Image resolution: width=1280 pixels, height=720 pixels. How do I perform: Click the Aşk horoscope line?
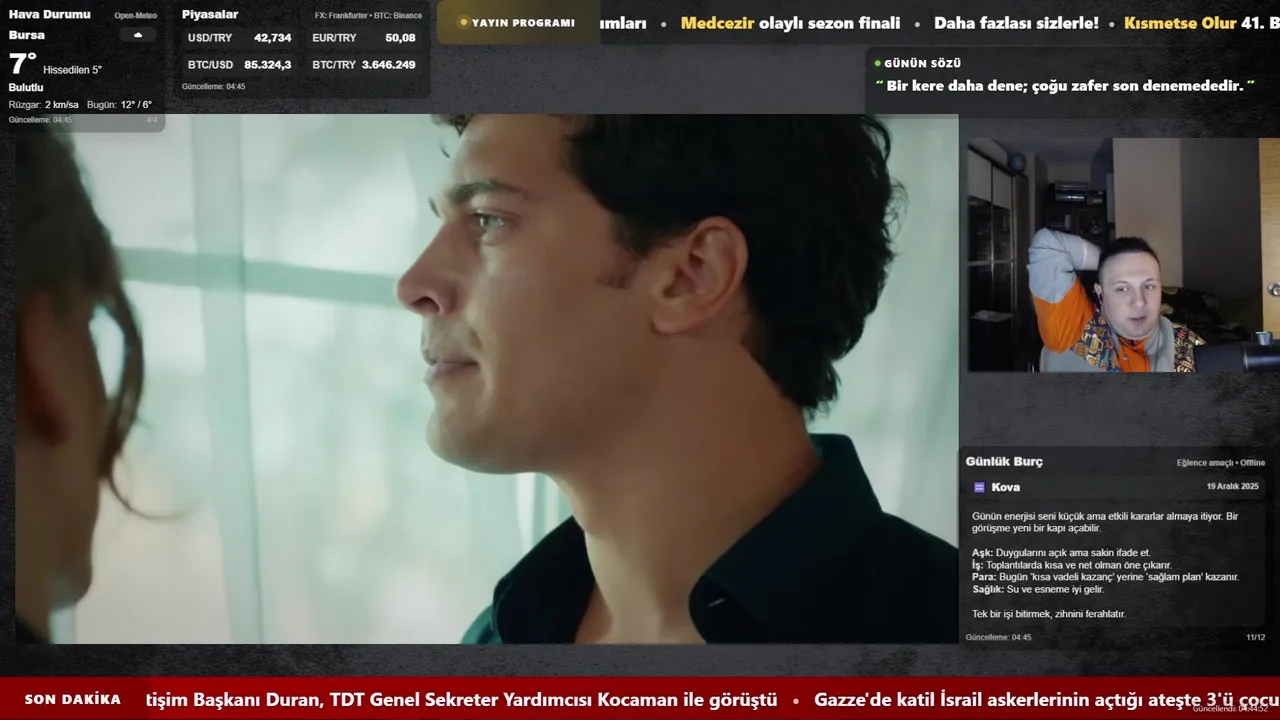(x=1061, y=553)
